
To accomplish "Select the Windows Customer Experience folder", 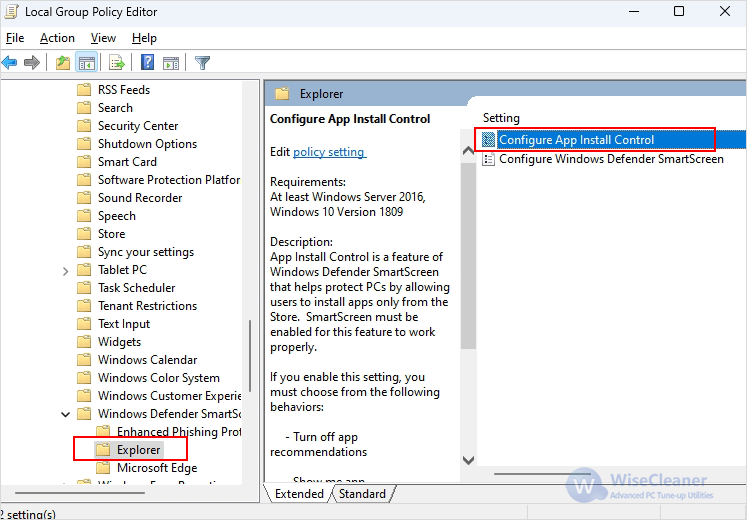I will [x=170, y=396].
